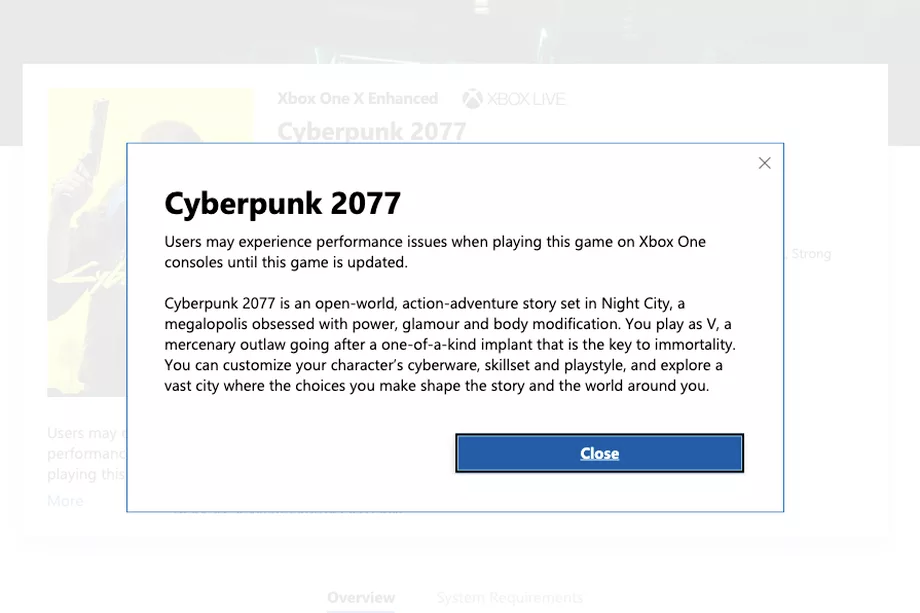This screenshot has height=613, width=920.
Task: Click the XBOX LIVE wordmark
Action: tap(526, 98)
